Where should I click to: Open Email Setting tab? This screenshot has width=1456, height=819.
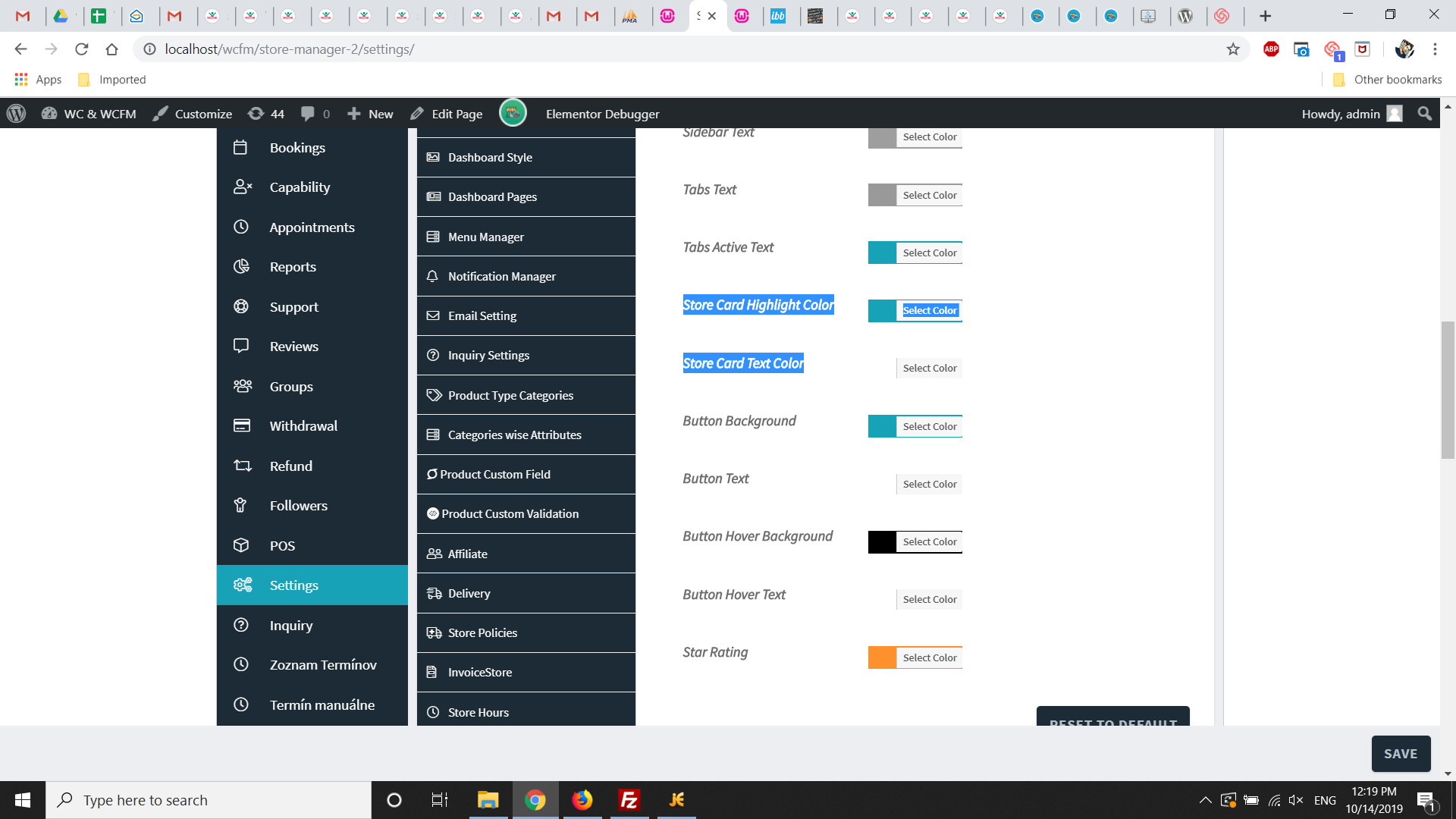[x=526, y=315]
